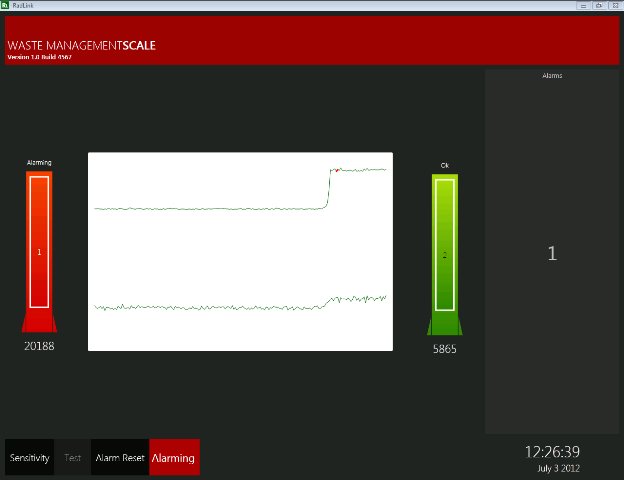The height and width of the screenshot is (480, 624).
Task: Minimize the RadLink window
Action: (x=583, y=6)
